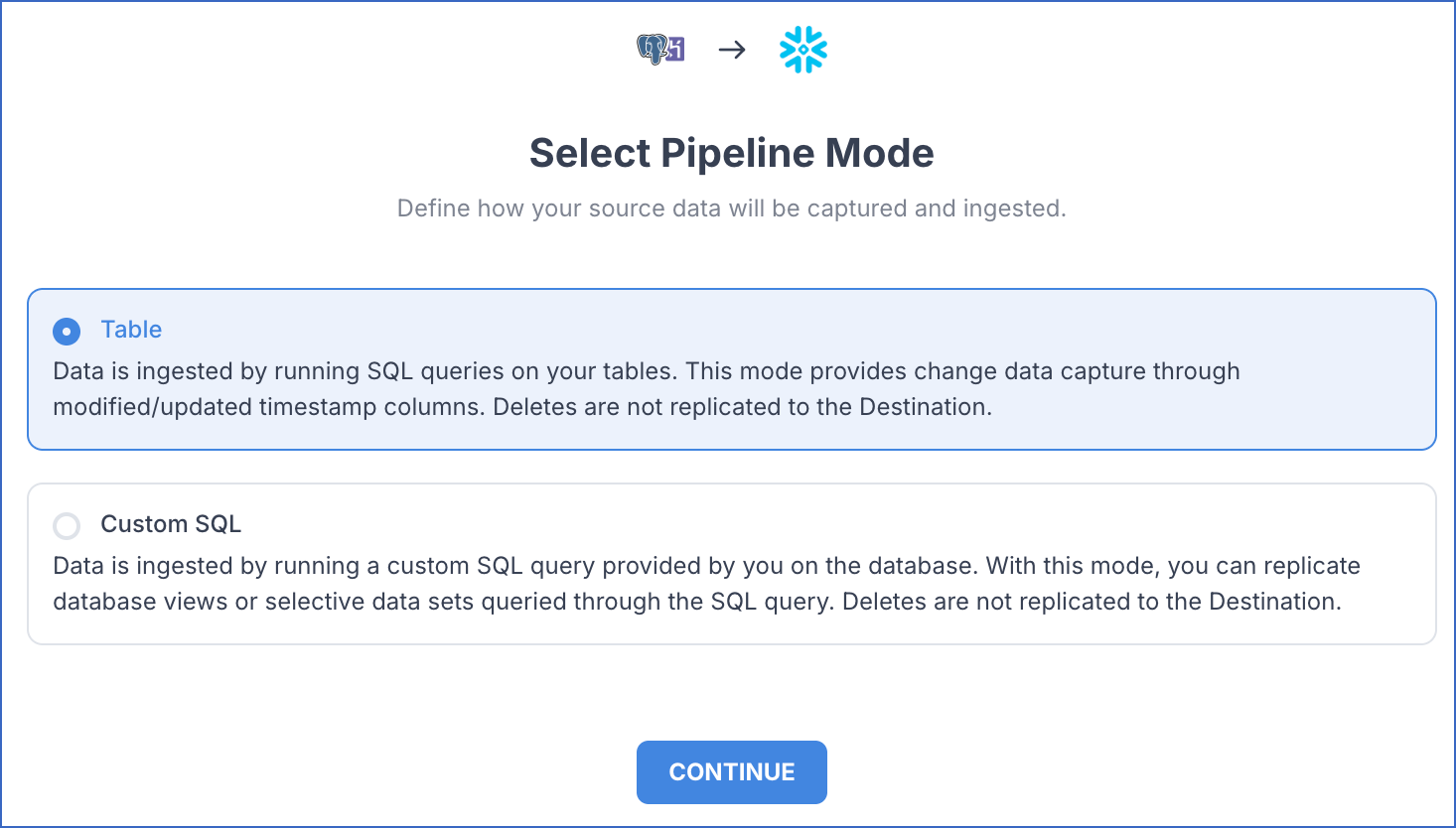Viewport: 1456px width, 828px height.
Task: Click "modified/updated timestamp columns" text in Table option
Action: tap(269, 407)
